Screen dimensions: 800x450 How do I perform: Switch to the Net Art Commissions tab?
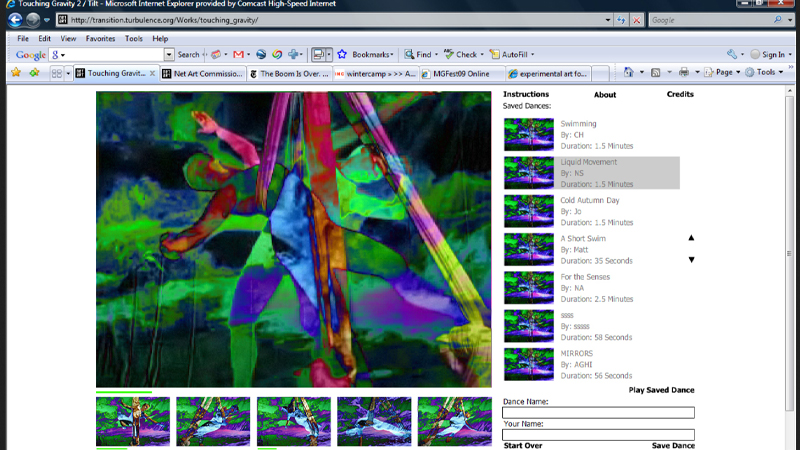click(x=203, y=73)
